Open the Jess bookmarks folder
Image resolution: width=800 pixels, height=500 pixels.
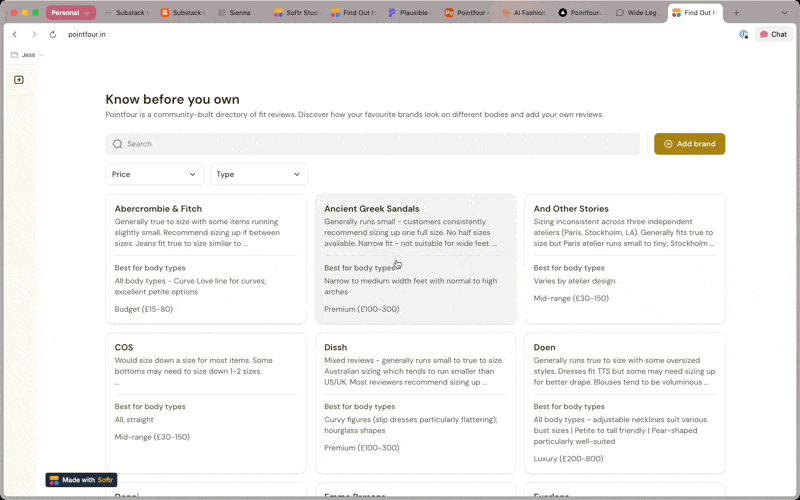(x=28, y=55)
